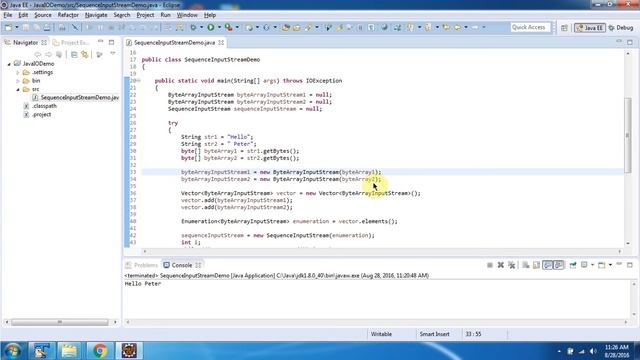
Task: Click the editor vertical scrollbar
Action: click(x=628, y=135)
